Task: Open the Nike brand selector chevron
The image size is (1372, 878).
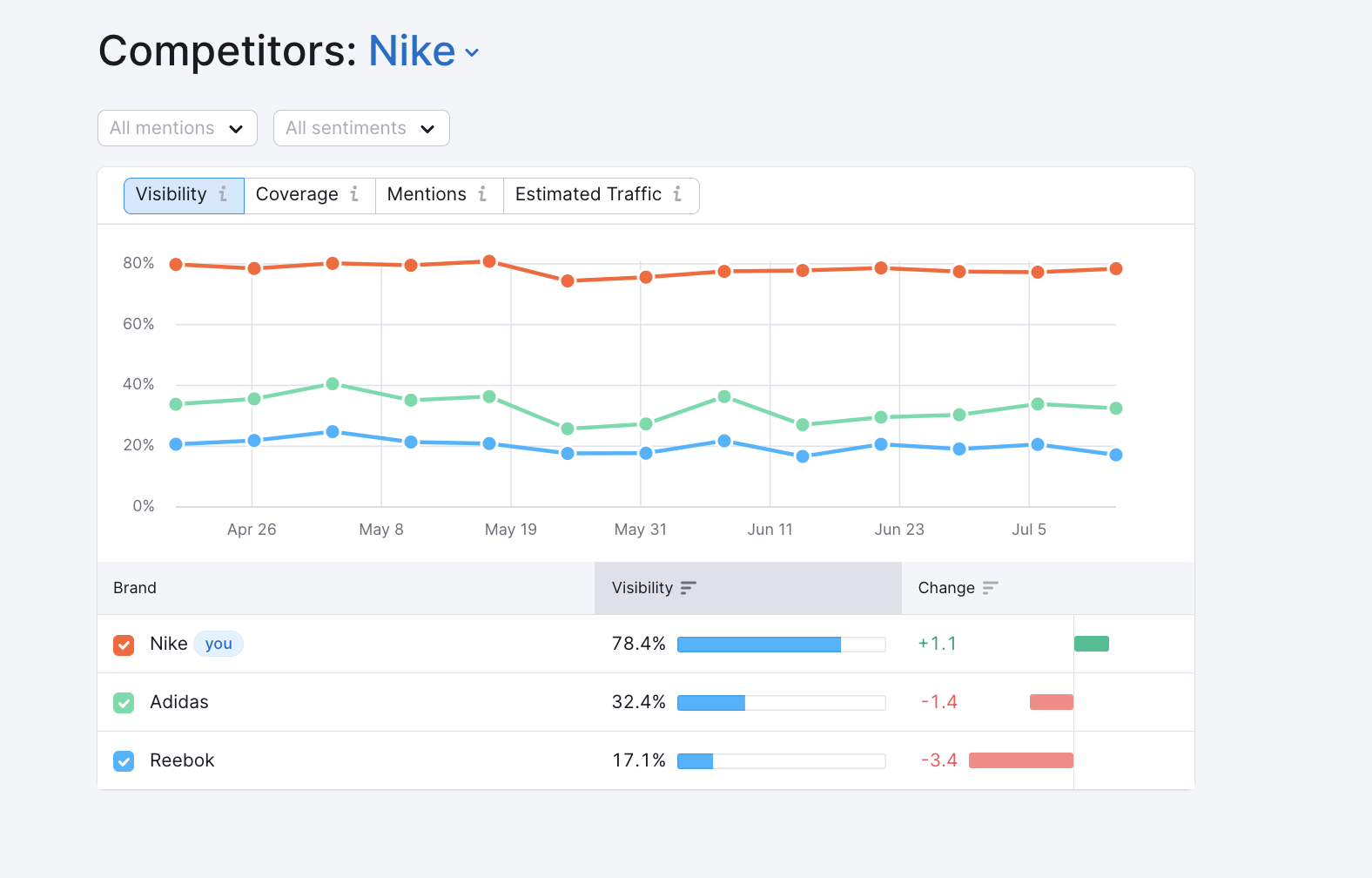Action: [x=472, y=52]
